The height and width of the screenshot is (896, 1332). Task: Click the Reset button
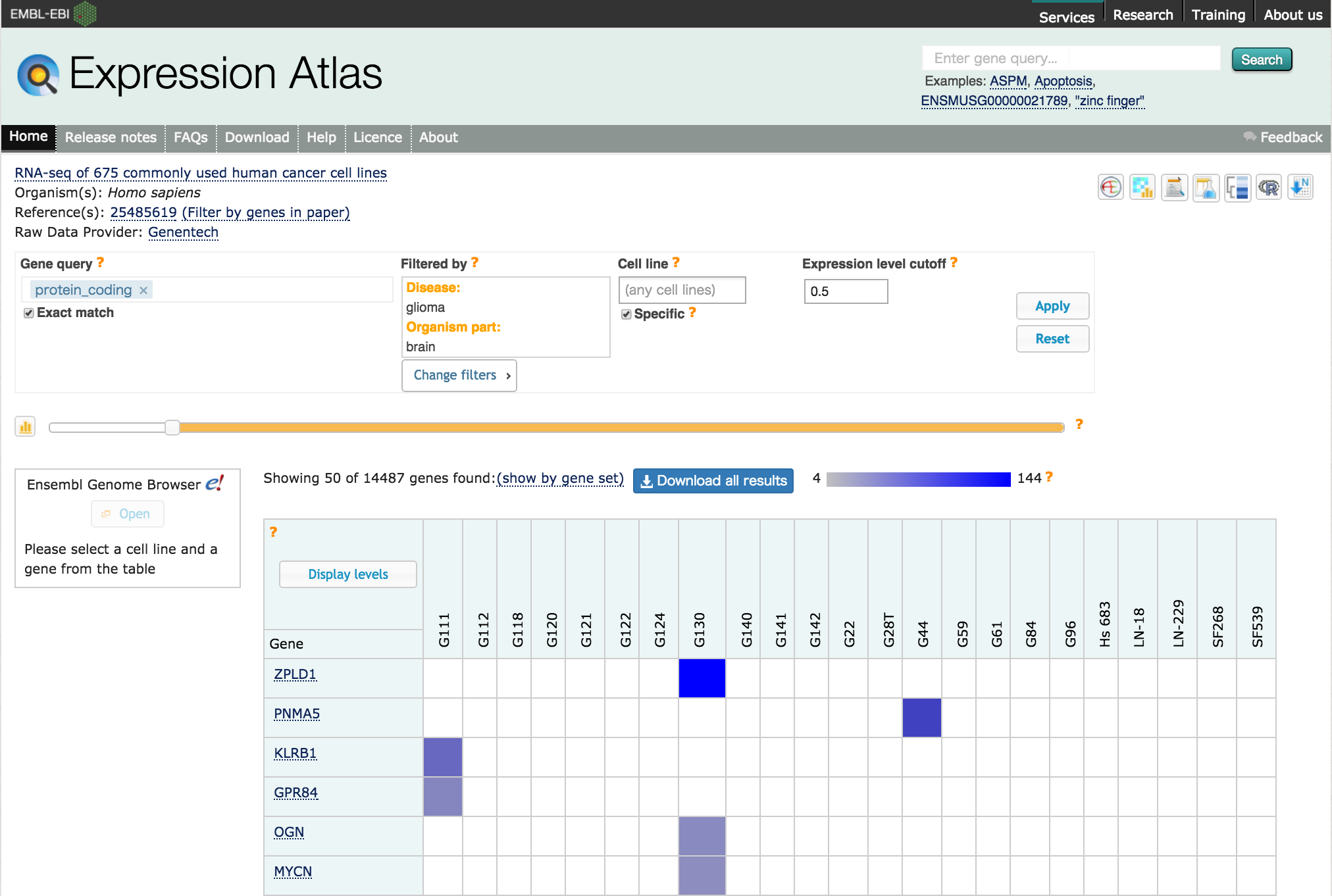pyautogui.click(x=1052, y=339)
